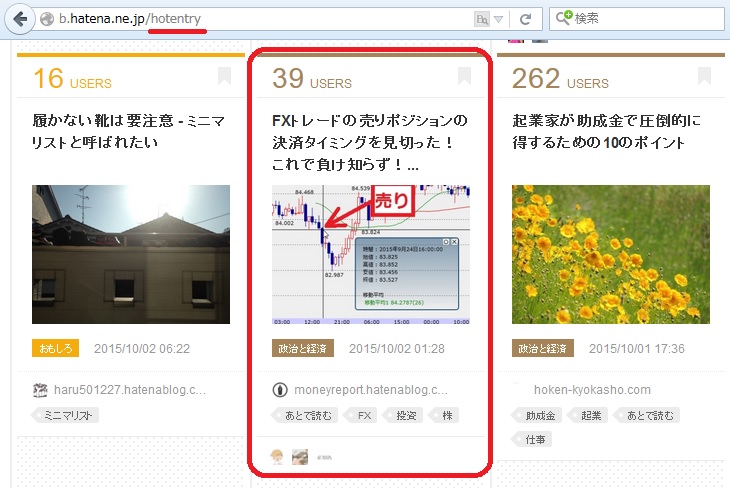Open the reader view icon in address bar

482,19
